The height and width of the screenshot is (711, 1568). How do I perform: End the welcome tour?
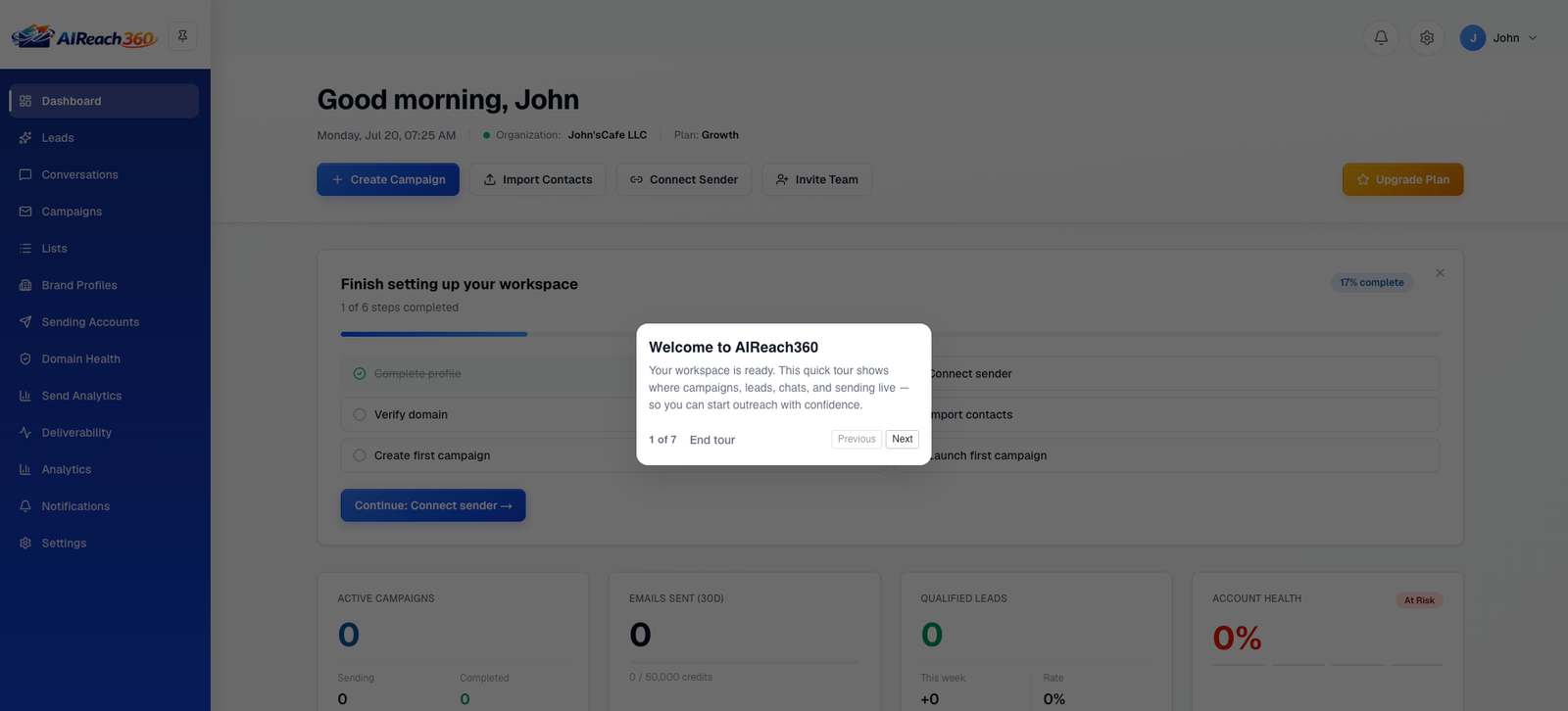tap(712, 440)
